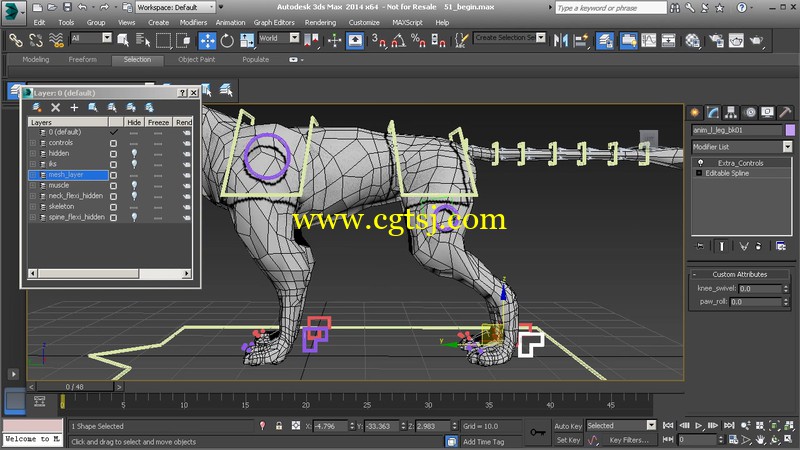This screenshot has height=450, width=800.
Task: Create new layer icon in Layer dialog
Action: click(x=37, y=107)
